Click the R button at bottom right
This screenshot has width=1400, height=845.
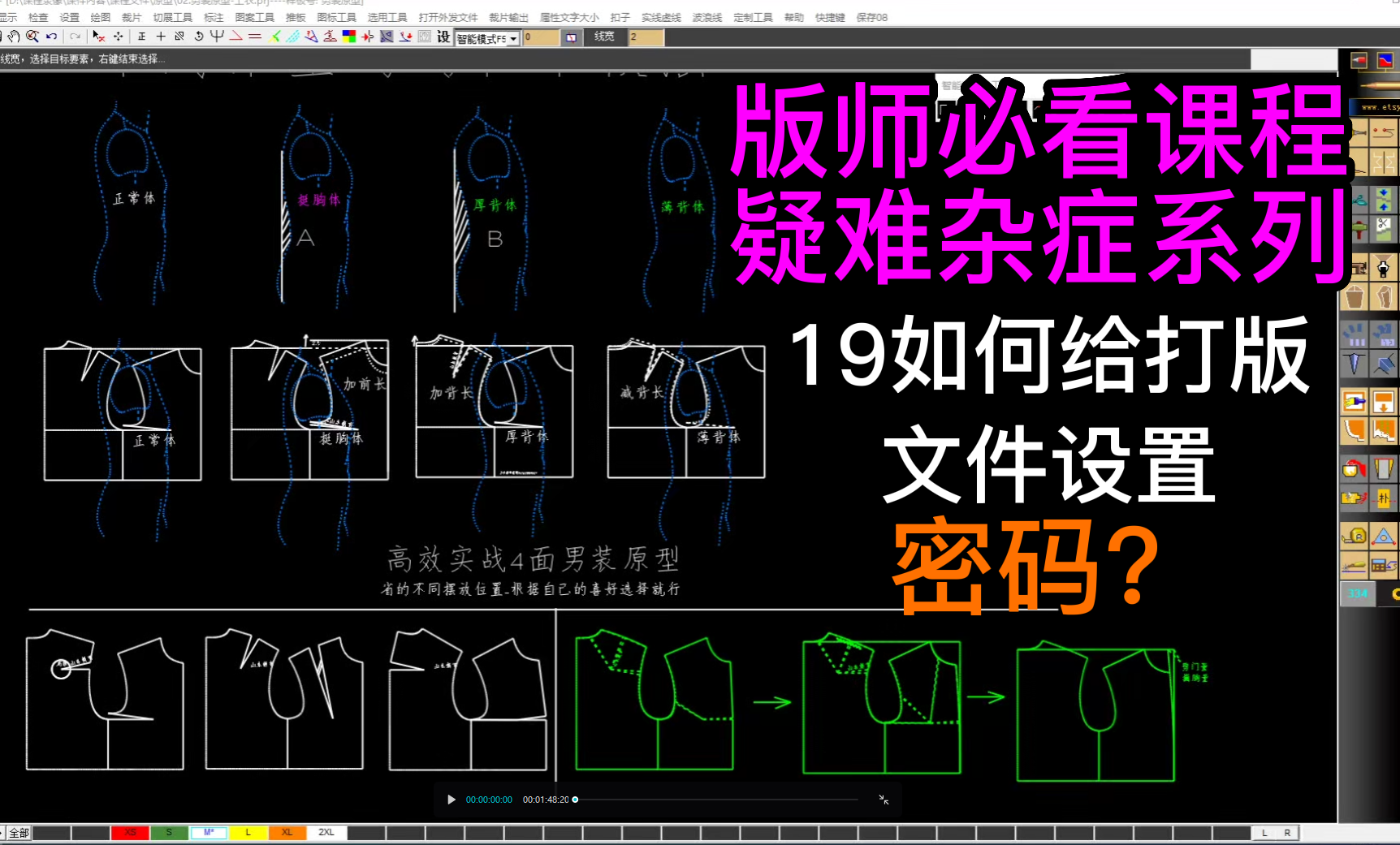1287,833
